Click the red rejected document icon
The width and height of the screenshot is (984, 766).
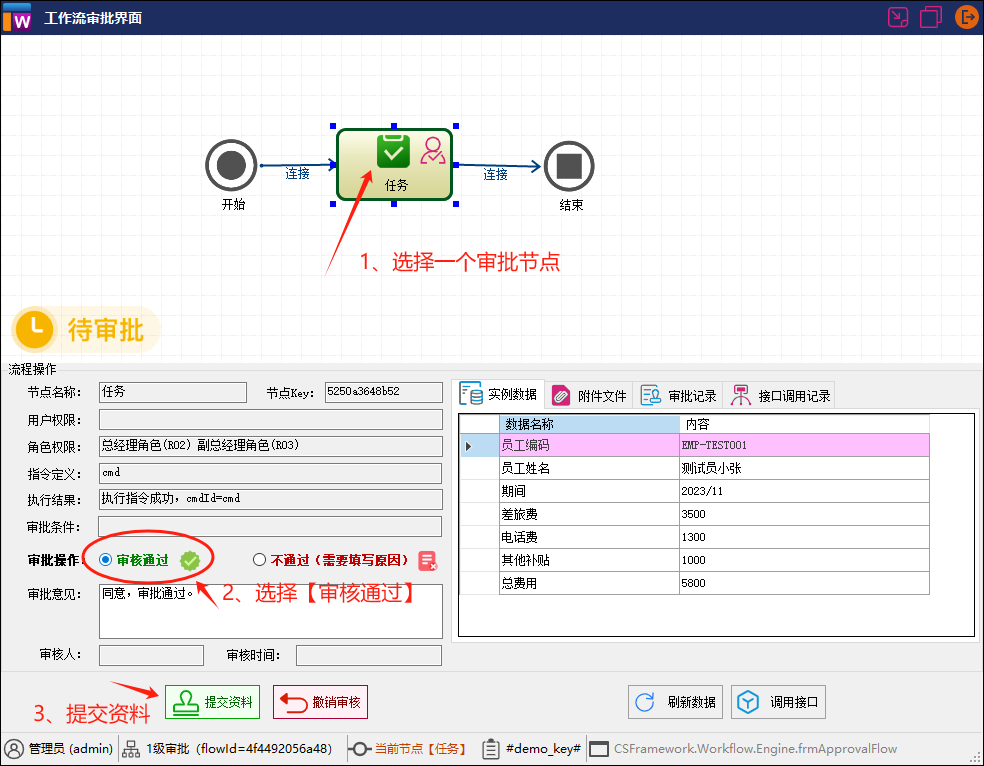(x=427, y=560)
